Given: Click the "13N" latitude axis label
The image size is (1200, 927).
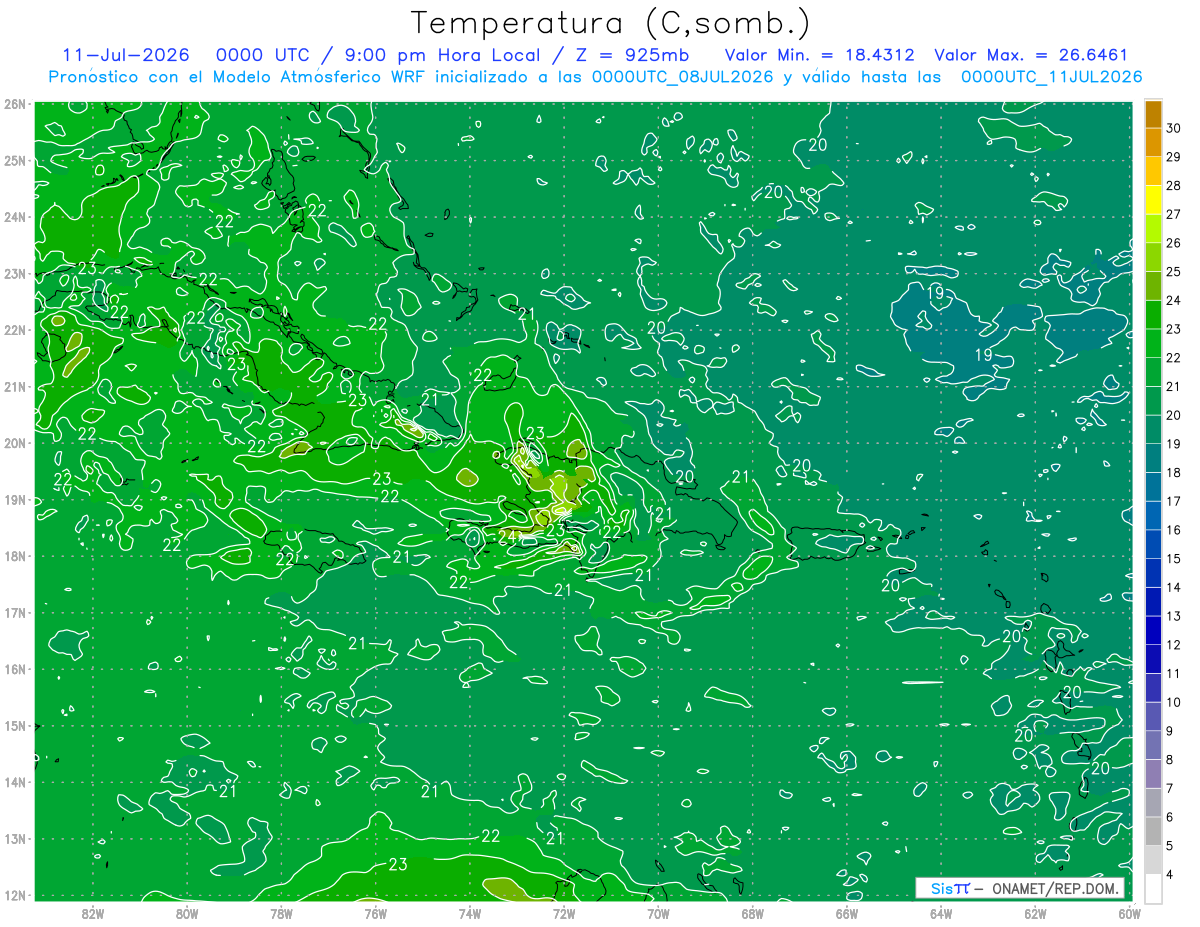Looking at the screenshot, I should 15,839.
